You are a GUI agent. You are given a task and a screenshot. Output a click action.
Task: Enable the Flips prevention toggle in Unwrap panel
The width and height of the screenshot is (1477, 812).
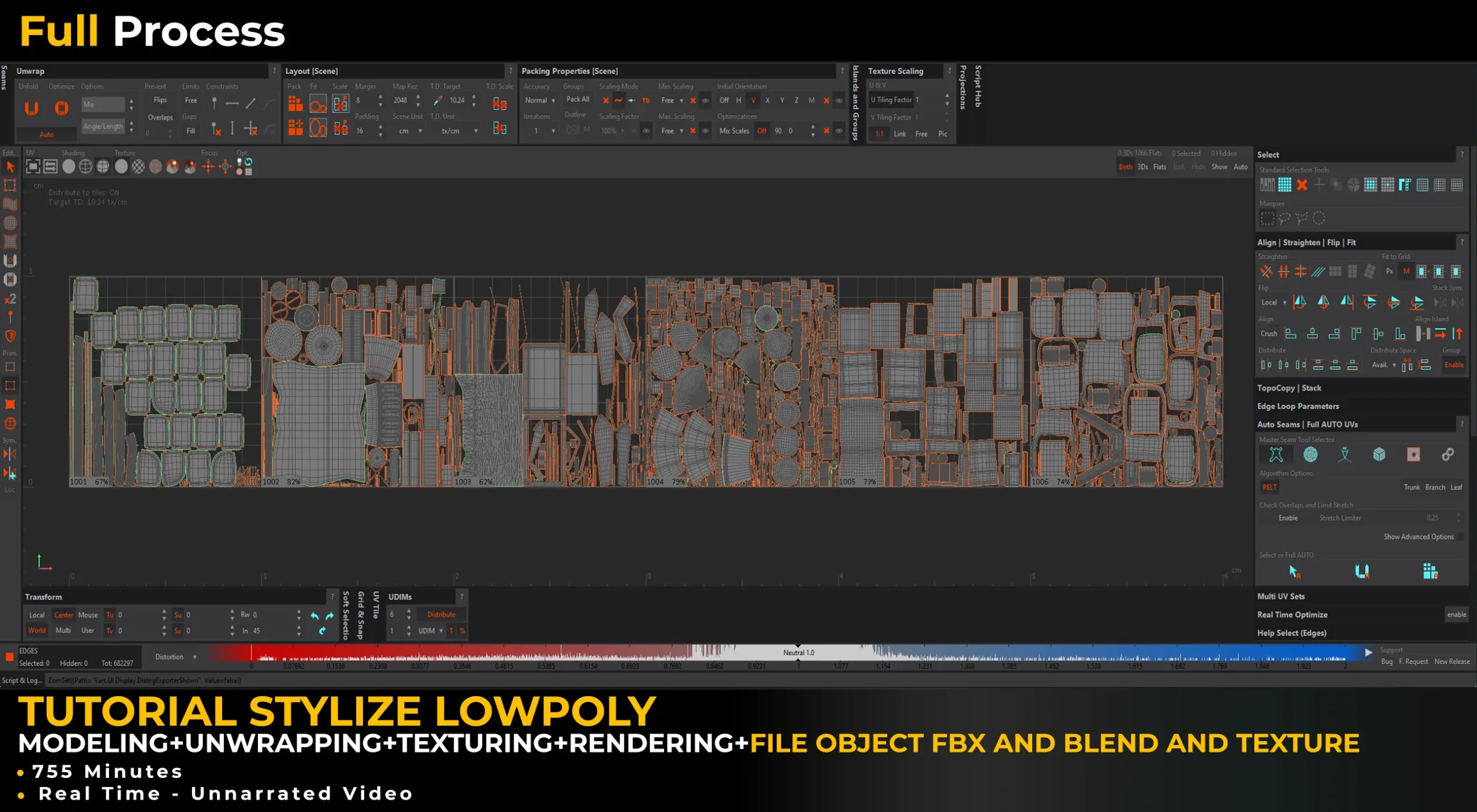[x=160, y=99]
